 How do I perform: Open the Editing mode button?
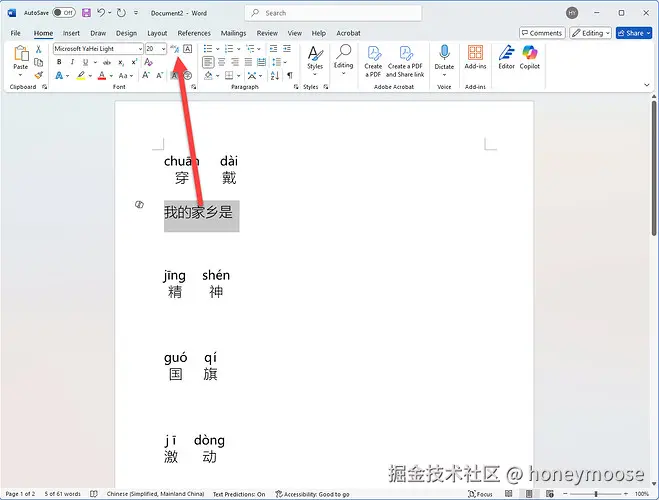[x=590, y=33]
